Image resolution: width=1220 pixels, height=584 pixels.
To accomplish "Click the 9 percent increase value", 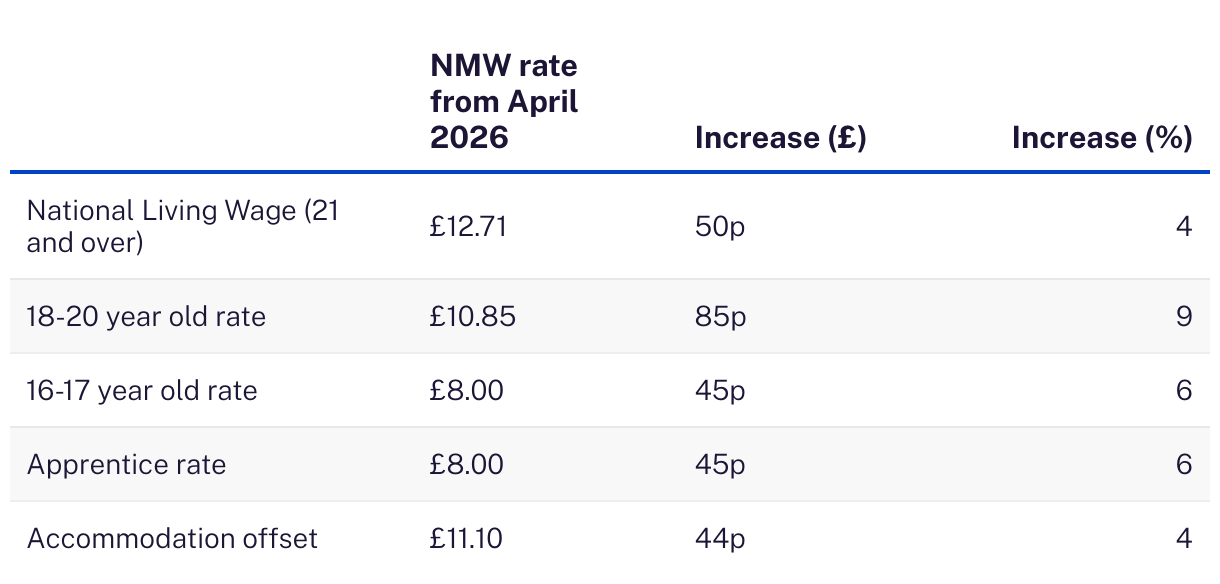I will pyautogui.click(x=1184, y=317).
